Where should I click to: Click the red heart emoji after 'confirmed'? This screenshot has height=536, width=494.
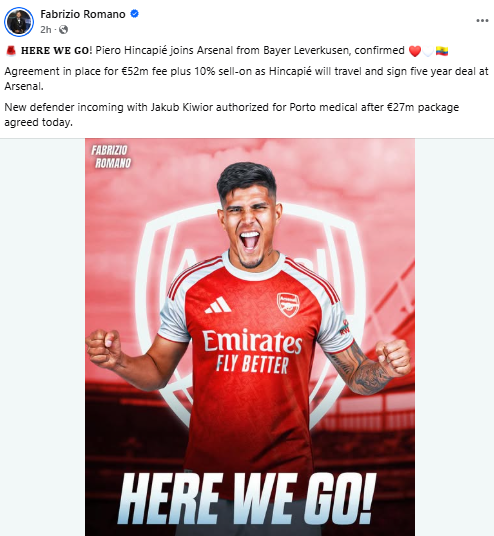(x=415, y=51)
